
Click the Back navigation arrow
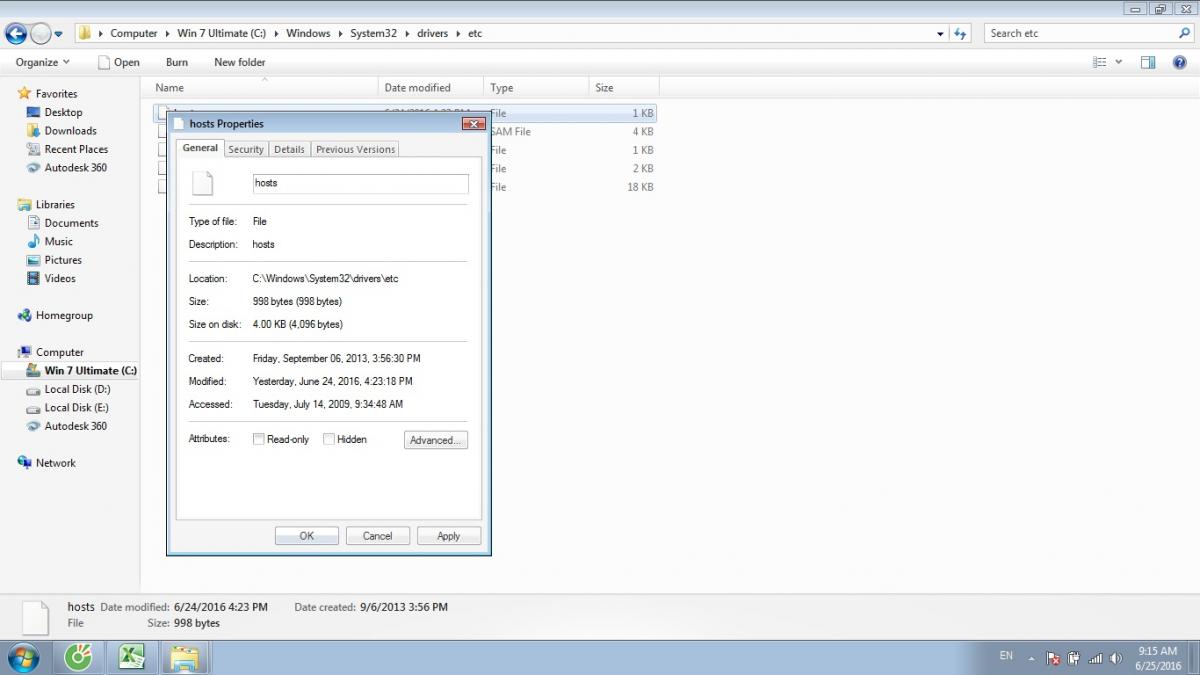tap(16, 34)
